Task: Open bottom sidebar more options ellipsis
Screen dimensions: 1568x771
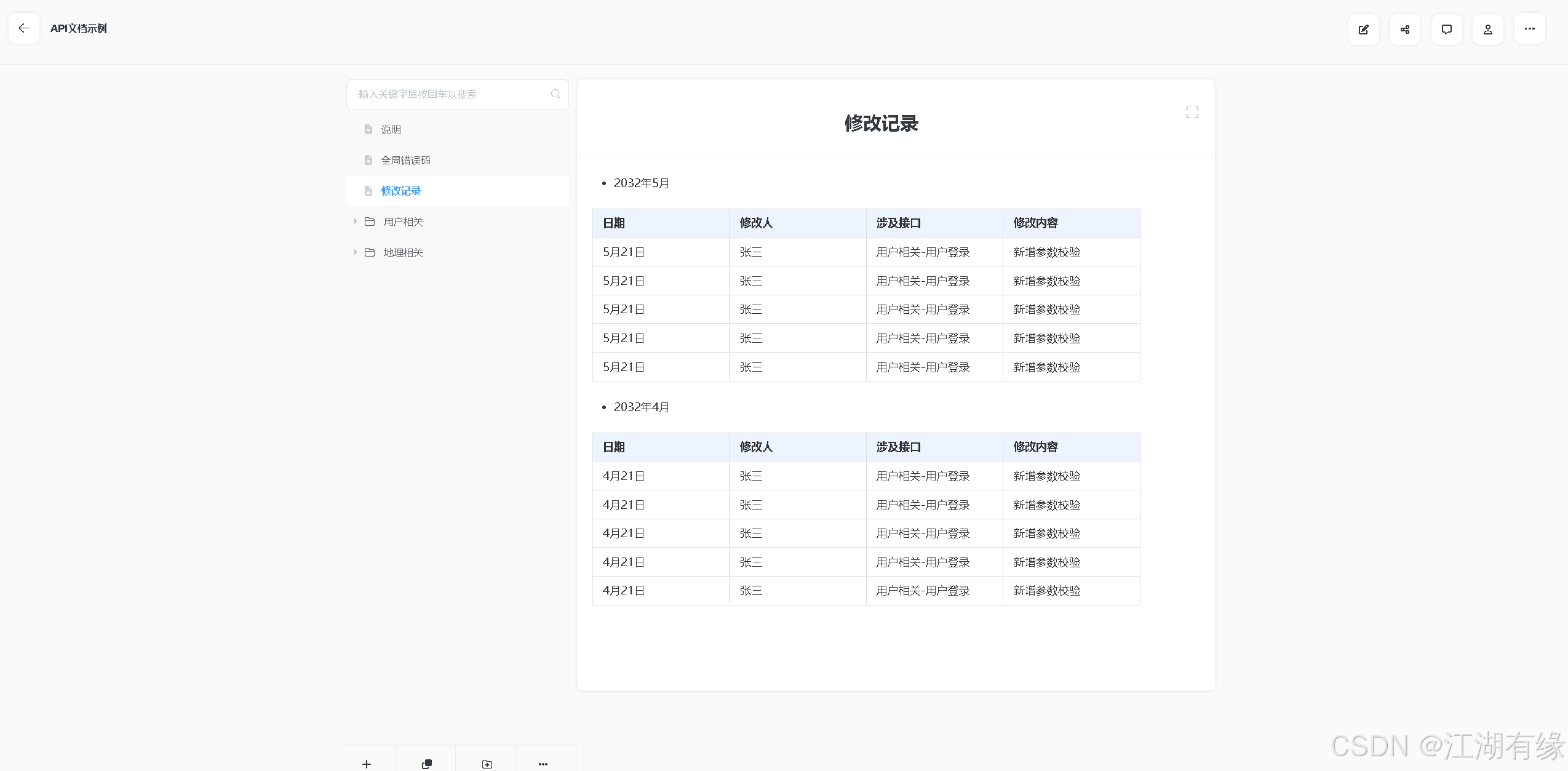Action: (x=543, y=764)
